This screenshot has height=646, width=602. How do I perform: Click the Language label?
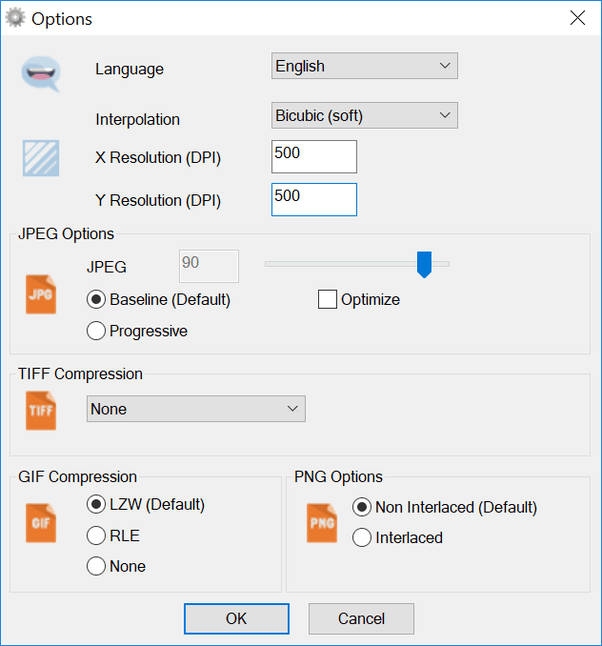coord(129,69)
